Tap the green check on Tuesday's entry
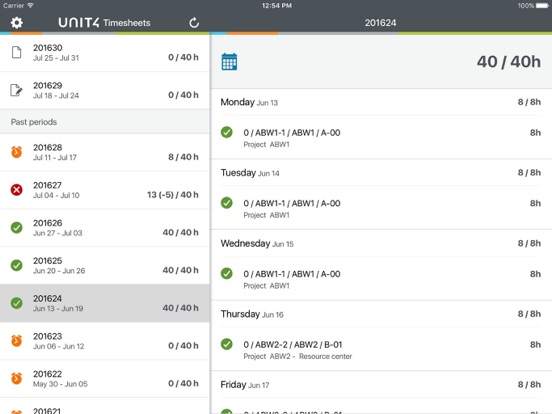 (x=227, y=203)
